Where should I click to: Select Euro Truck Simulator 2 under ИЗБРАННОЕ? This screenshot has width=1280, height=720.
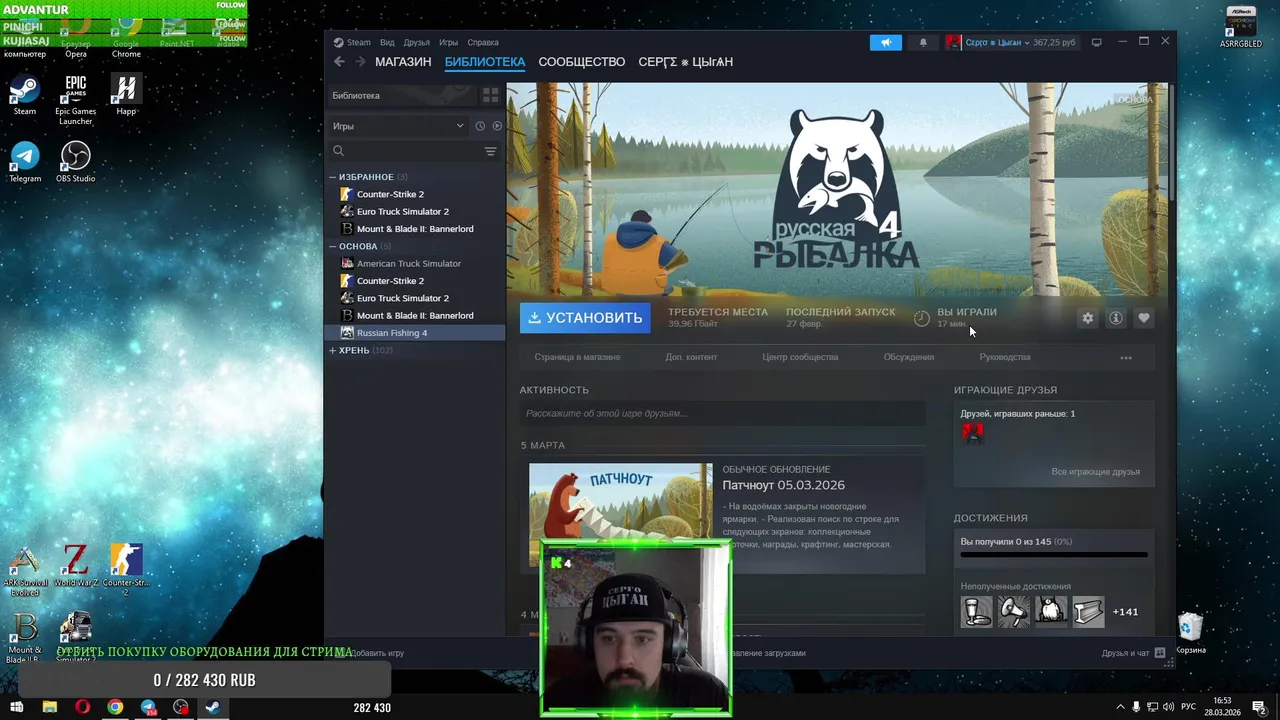[417, 212]
